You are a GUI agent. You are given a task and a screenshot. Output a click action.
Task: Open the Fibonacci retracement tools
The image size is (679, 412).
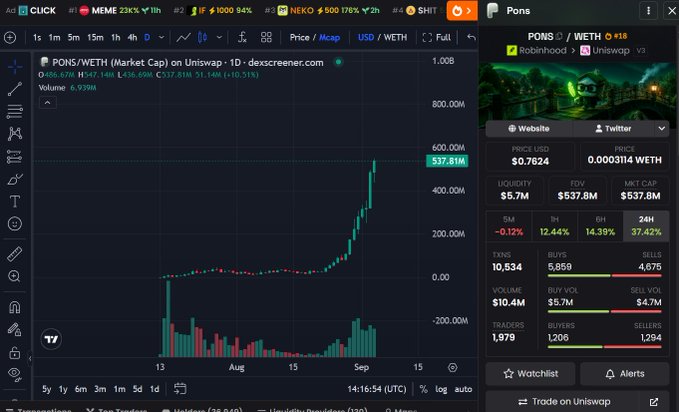click(x=15, y=111)
